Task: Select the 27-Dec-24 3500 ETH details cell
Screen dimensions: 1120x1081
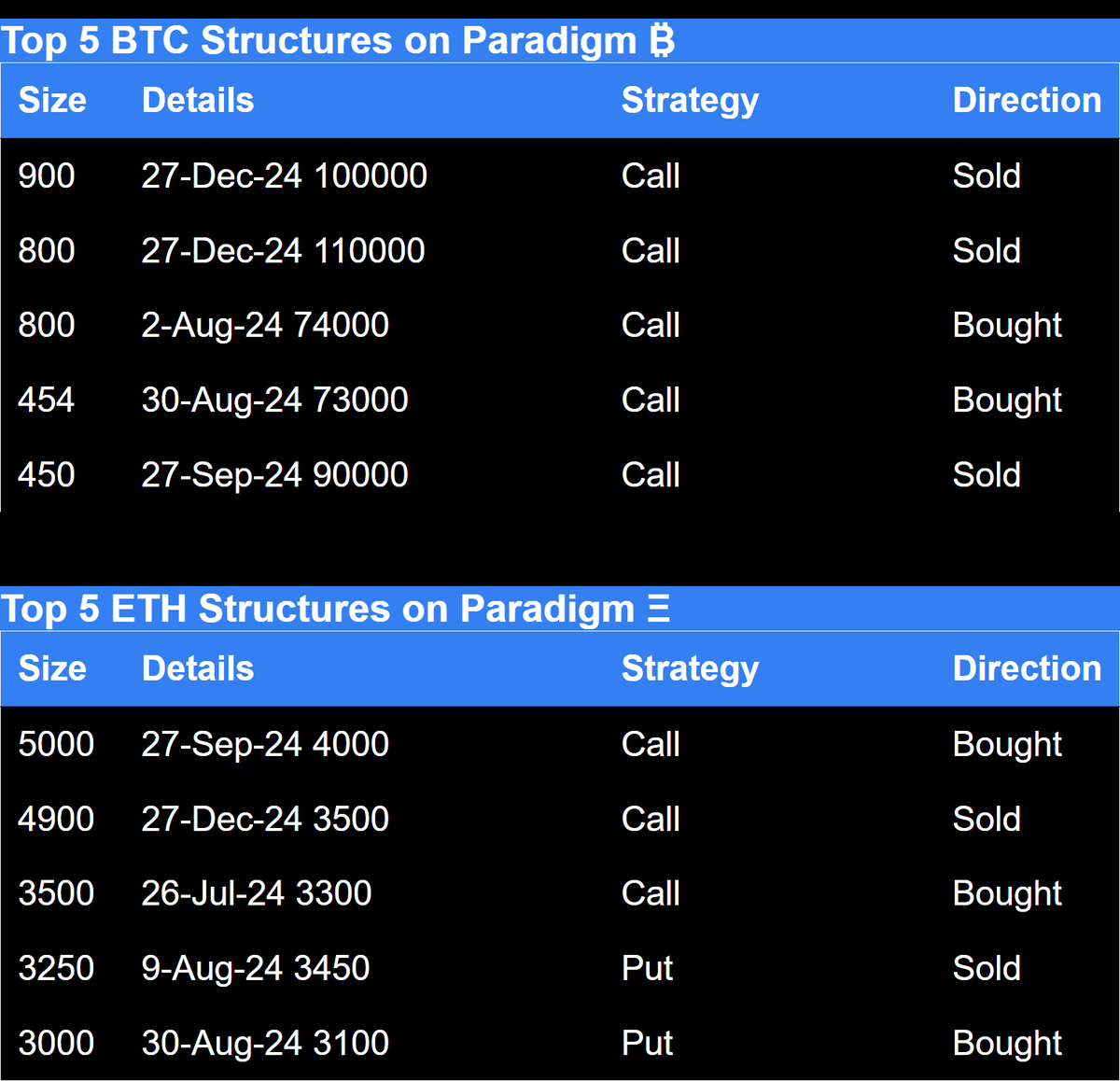Action: point(265,819)
